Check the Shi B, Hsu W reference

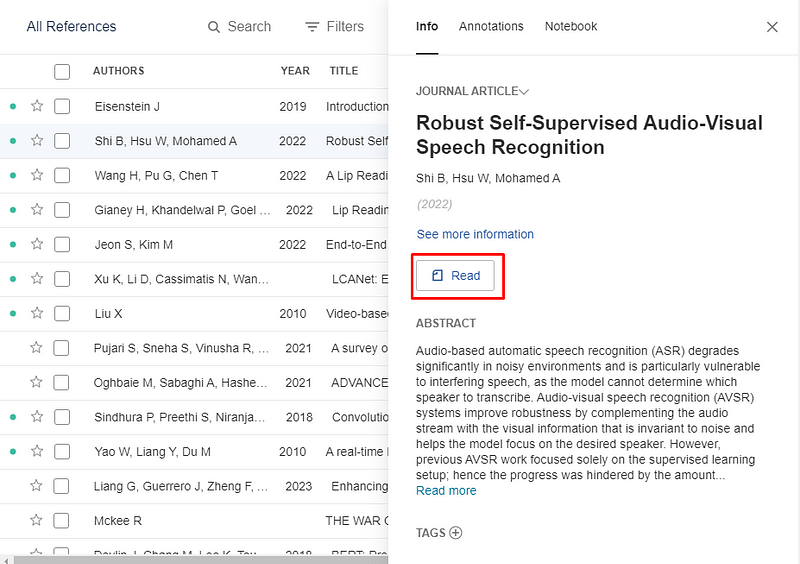(x=62, y=141)
